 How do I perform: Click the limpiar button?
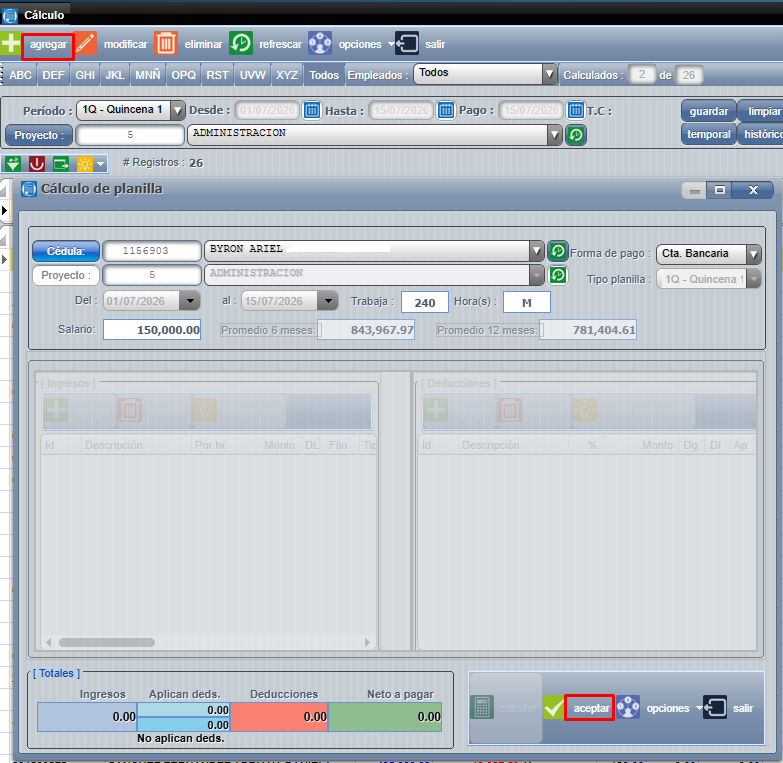(x=761, y=111)
